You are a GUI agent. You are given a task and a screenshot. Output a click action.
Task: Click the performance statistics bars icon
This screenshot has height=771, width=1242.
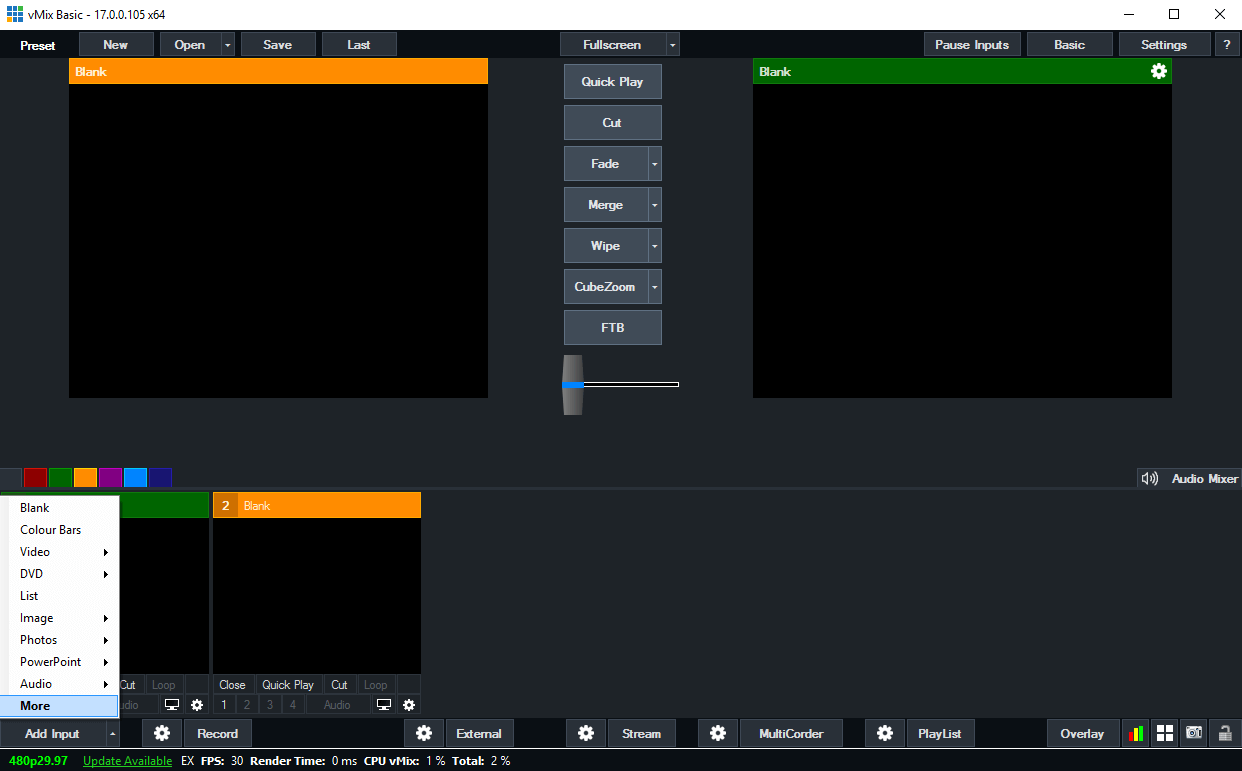tap(1135, 733)
